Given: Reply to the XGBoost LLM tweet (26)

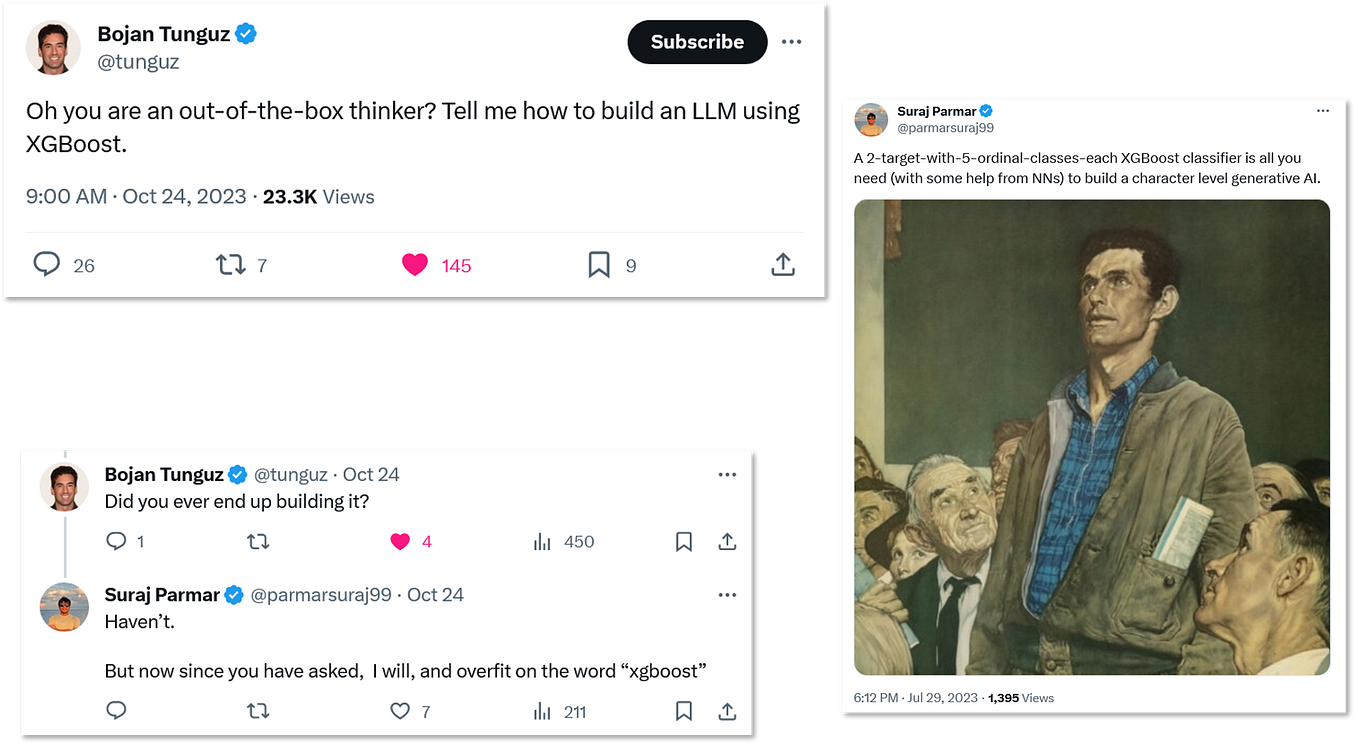Looking at the screenshot, I should [x=47, y=264].
